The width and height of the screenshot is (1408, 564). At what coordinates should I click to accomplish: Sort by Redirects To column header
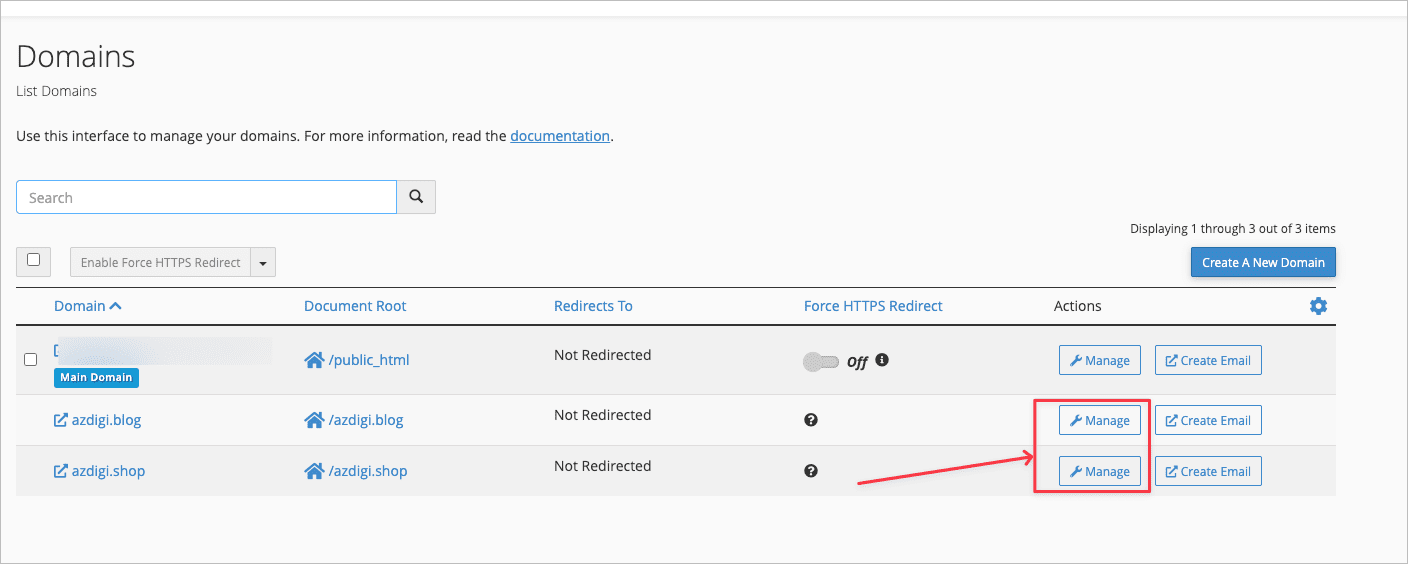[593, 306]
